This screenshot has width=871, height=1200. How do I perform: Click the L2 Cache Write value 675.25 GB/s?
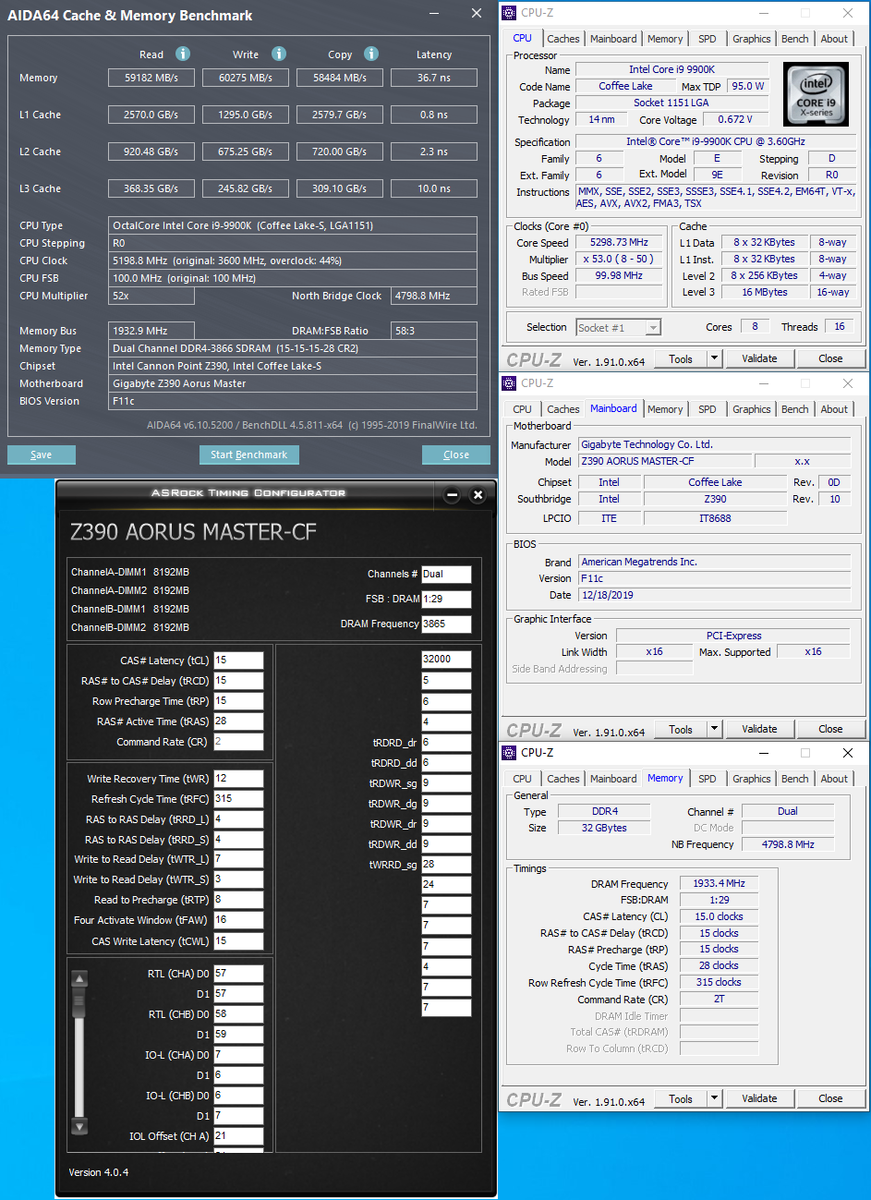pyautogui.click(x=245, y=152)
